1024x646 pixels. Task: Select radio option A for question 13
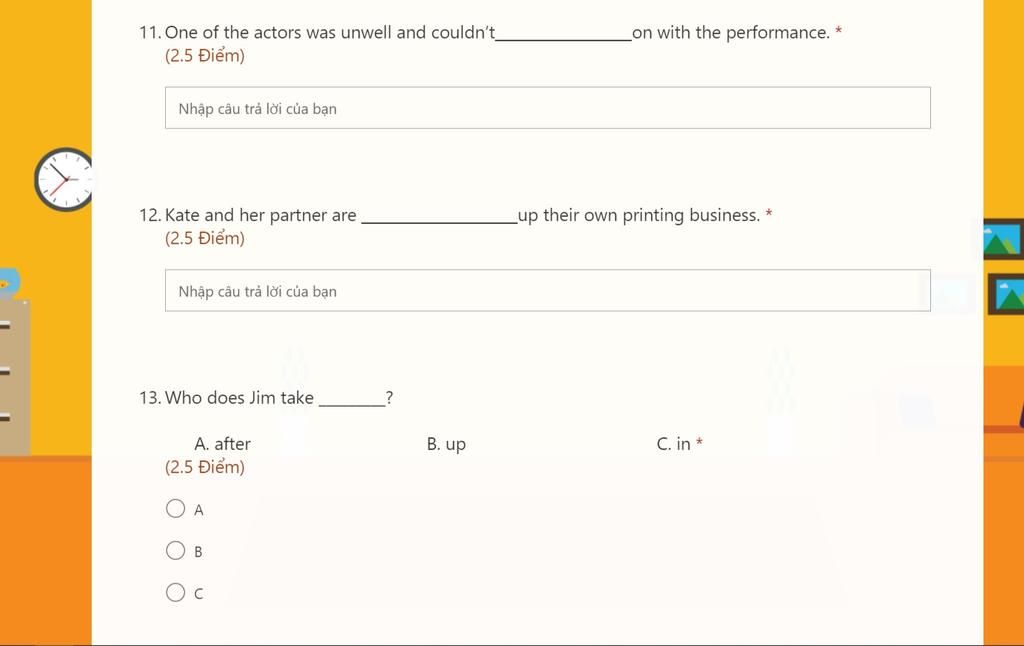(175, 509)
